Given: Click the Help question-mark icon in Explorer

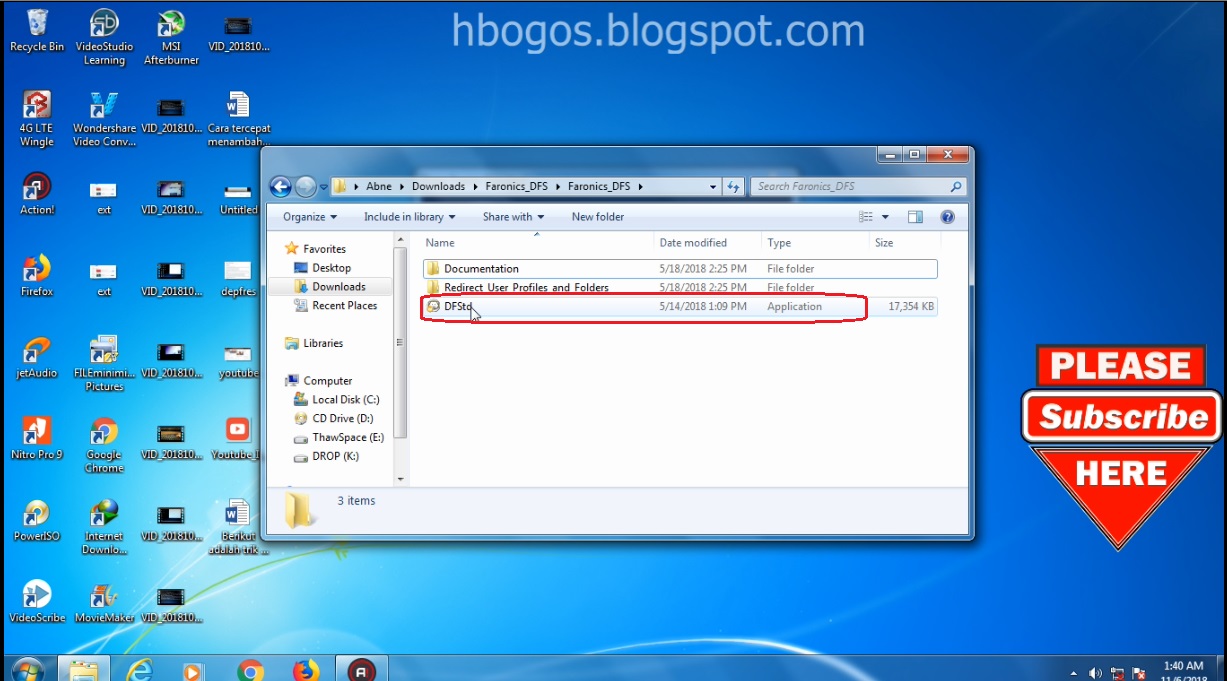Looking at the screenshot, I should coord(946,216).
